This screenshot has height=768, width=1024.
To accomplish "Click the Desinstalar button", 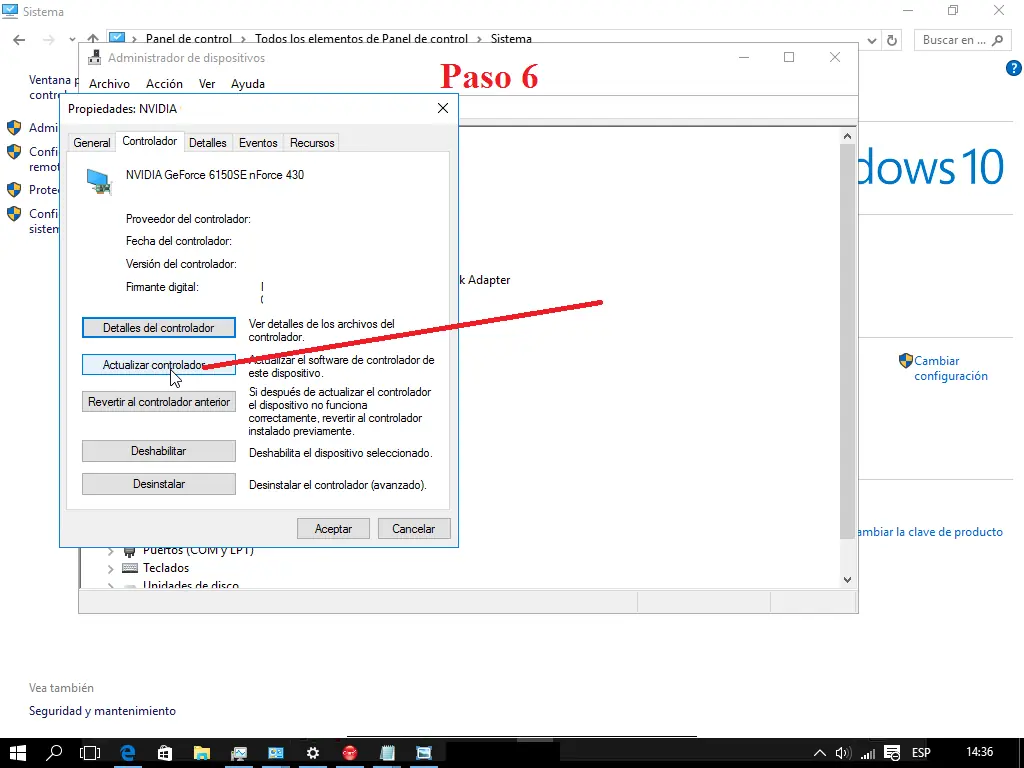I will 159,484.
